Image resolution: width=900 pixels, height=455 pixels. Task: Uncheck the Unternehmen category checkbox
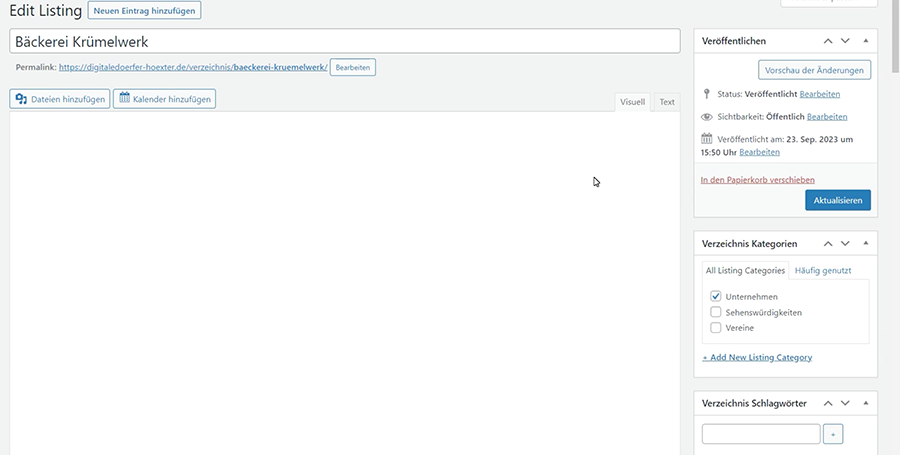click(716, 296)
